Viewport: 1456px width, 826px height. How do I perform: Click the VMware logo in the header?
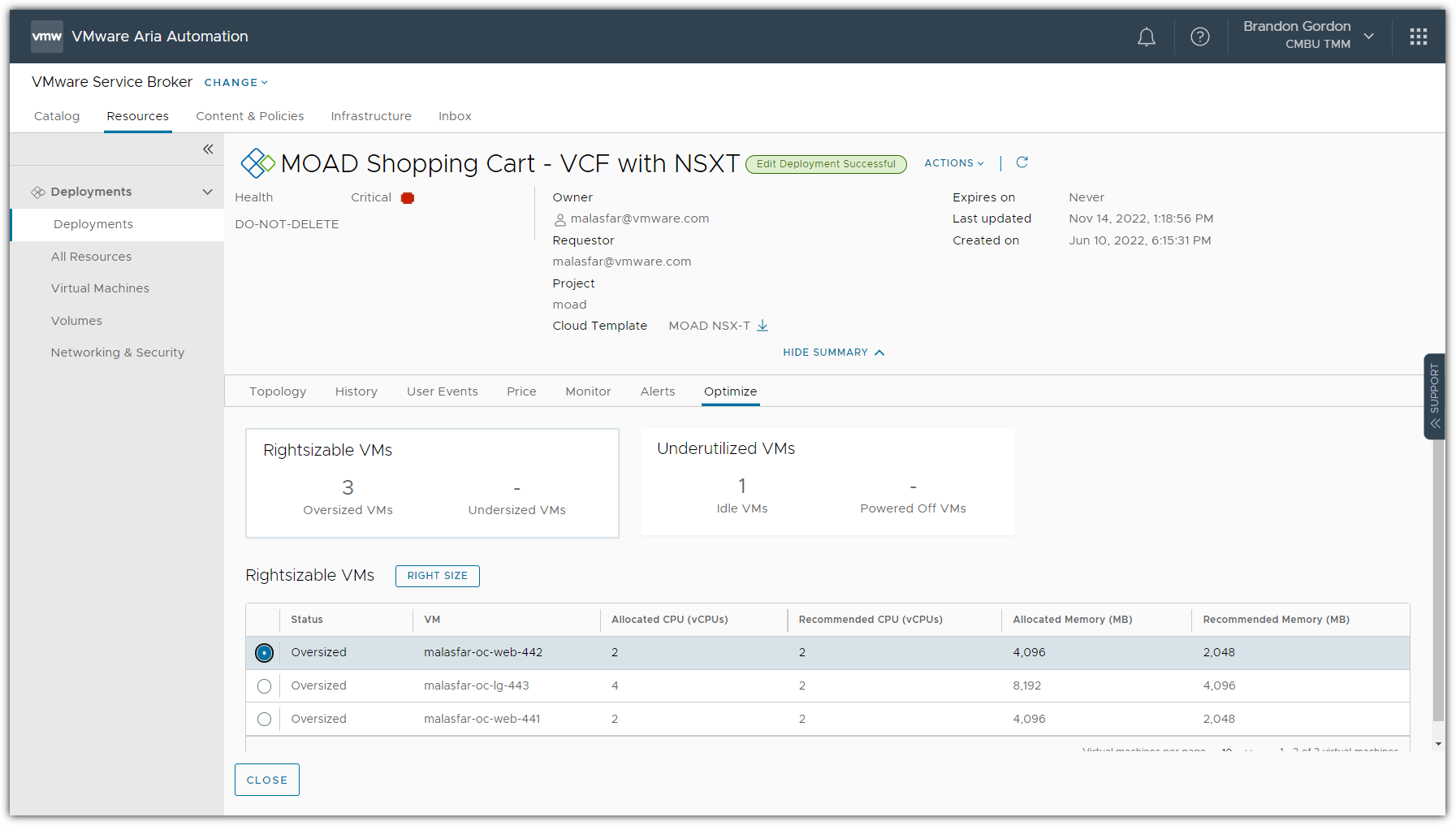[x=46, y=37]
